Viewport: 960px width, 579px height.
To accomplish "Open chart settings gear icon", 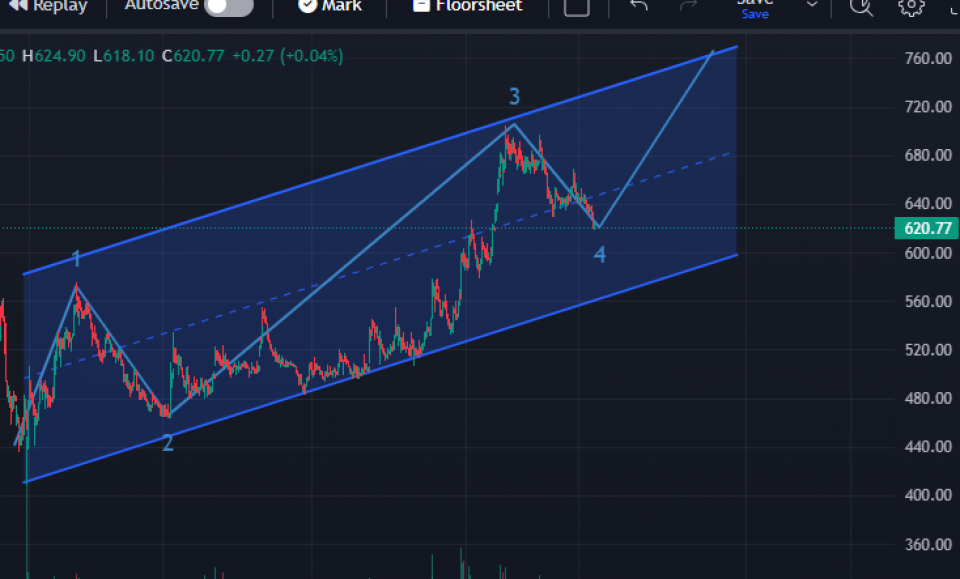I will 910,7.
